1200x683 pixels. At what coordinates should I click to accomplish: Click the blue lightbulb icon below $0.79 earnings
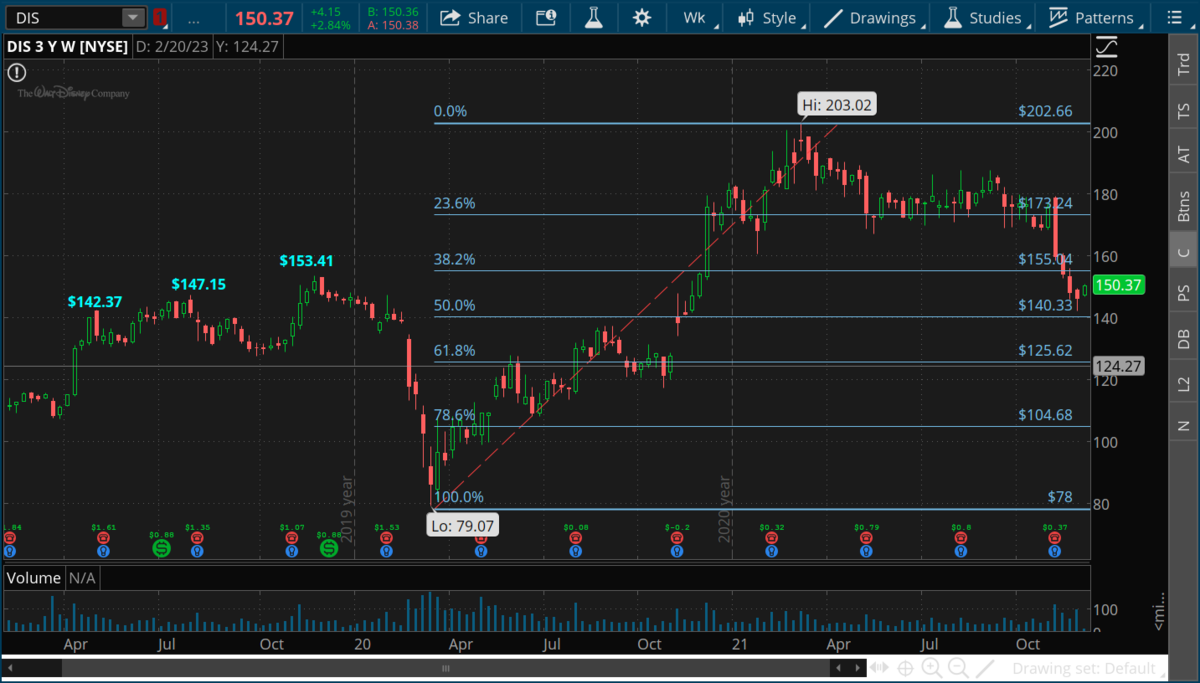(x=866, y=550)
